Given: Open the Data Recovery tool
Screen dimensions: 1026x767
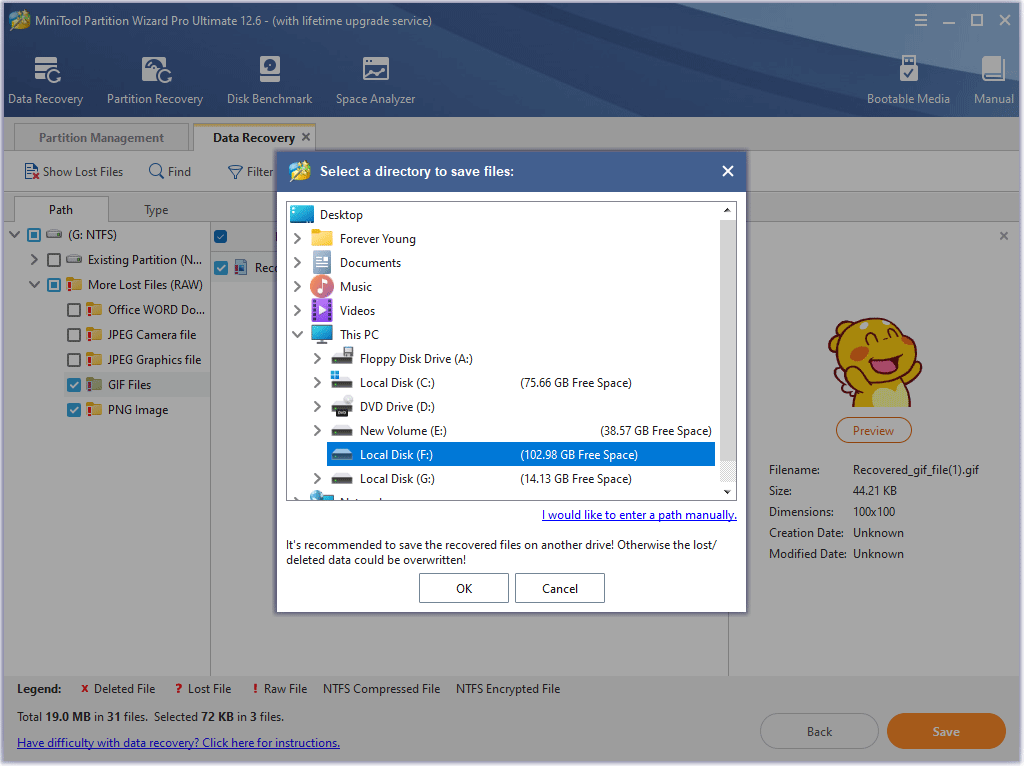Looking at the screenshot, I should [x=45, y=78].
